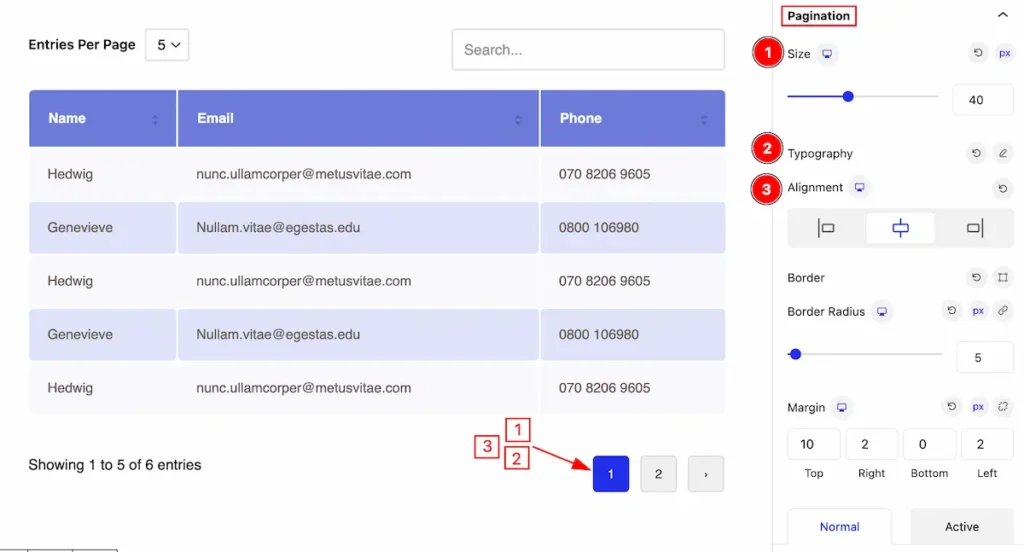Toggle Margin link values icon
This screenshot has height=552, width=1024.
pyautogui.click(x=1002, y=406)
